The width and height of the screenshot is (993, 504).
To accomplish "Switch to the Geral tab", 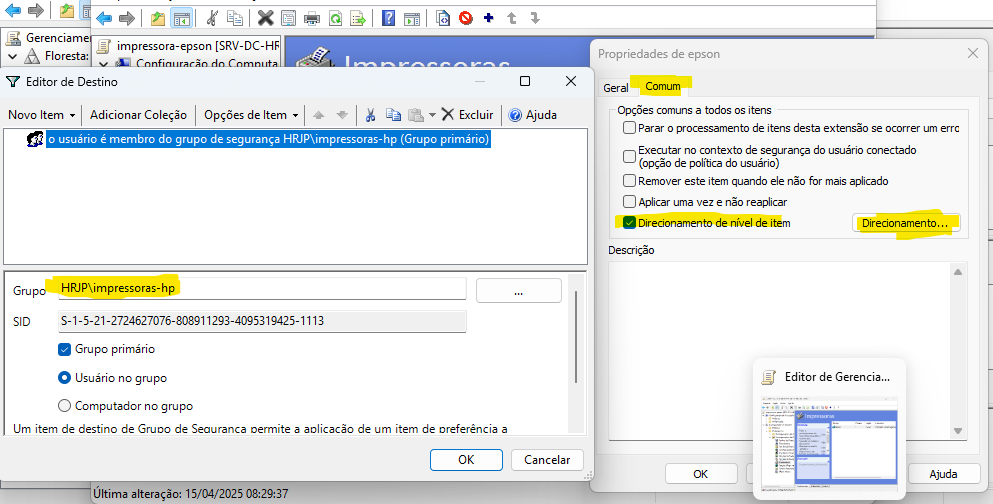I will coord(615,87).
